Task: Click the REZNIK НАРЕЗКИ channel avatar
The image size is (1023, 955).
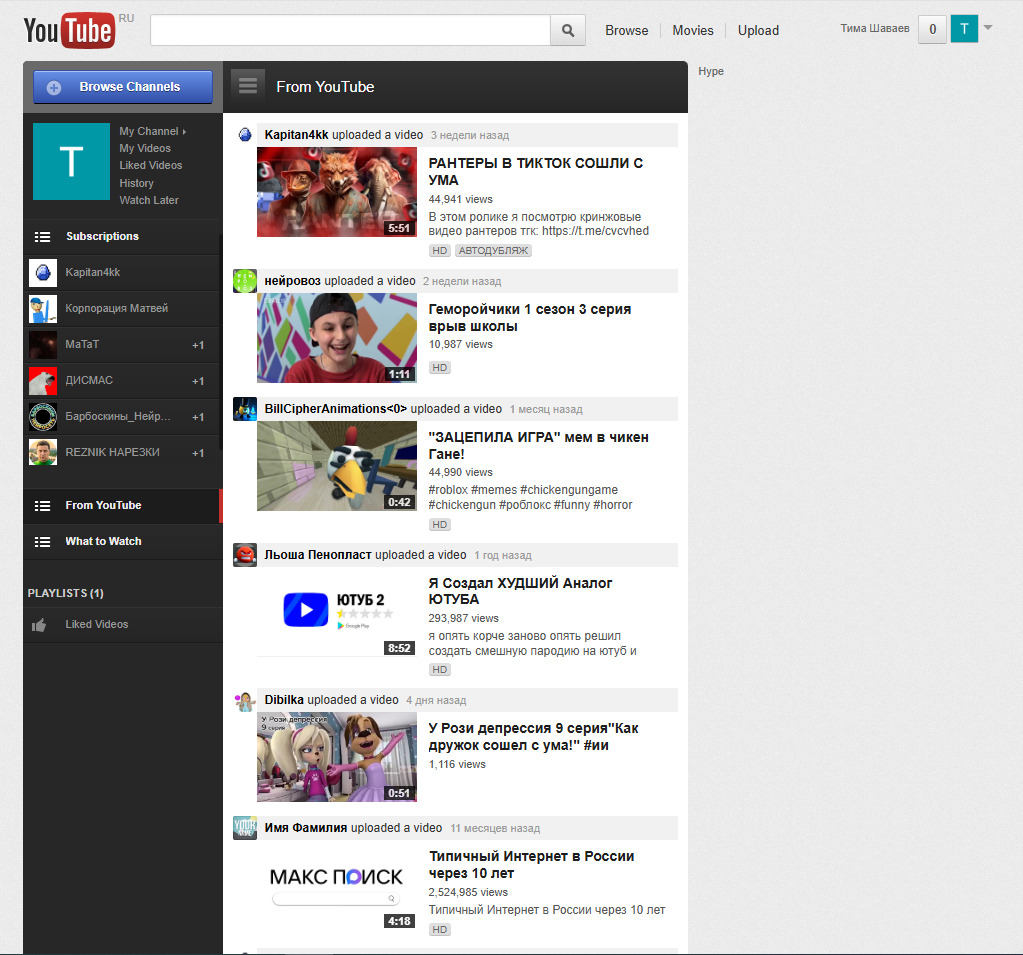Action: pyautogui.click(x=43, y=452)
